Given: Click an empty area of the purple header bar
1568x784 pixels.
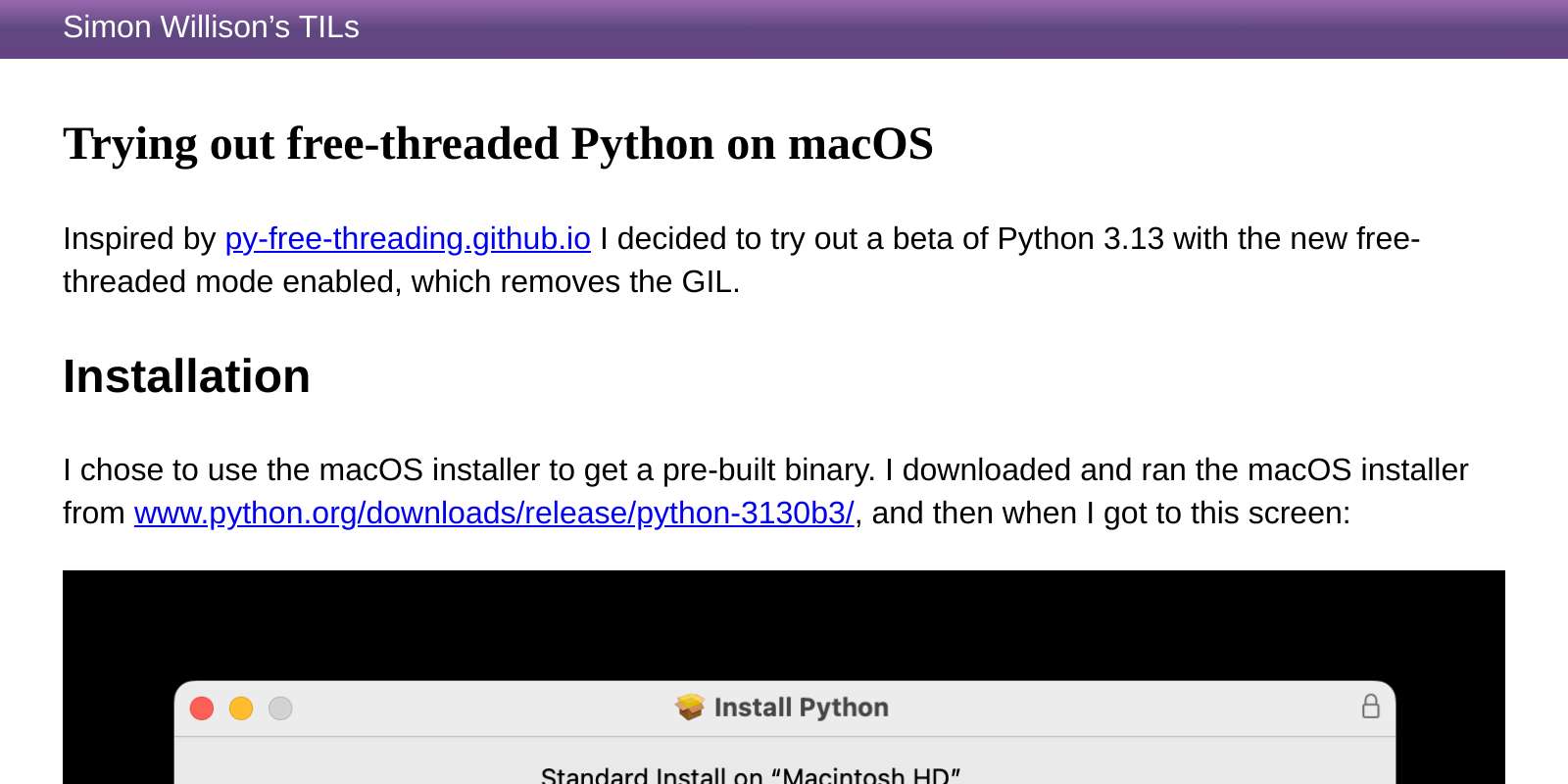Looking at the screenshot, I should [x=980, y=29].
